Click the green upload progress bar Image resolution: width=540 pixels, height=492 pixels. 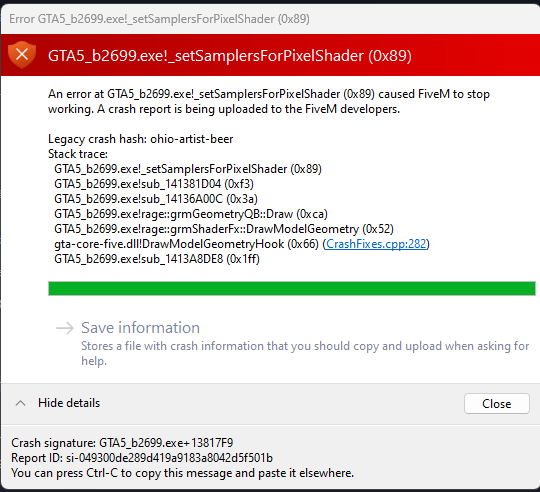[x=292, y=289]
